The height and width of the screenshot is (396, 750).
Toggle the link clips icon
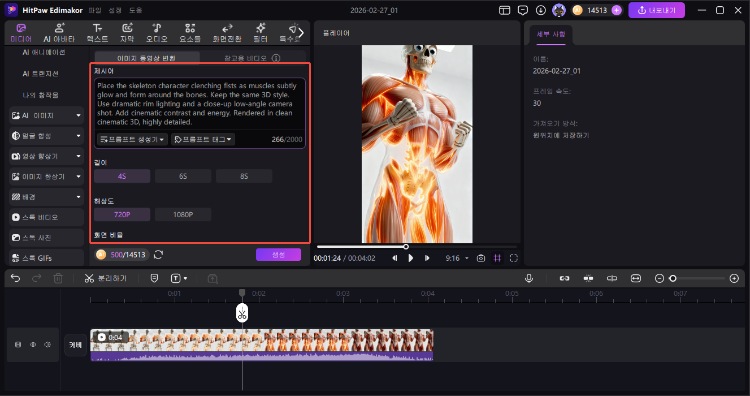click(x=564, y=278)
